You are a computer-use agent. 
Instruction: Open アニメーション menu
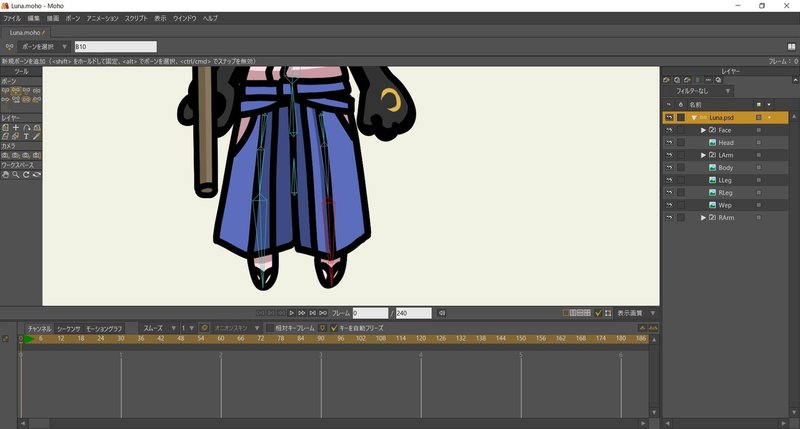(x=102, y=18)
